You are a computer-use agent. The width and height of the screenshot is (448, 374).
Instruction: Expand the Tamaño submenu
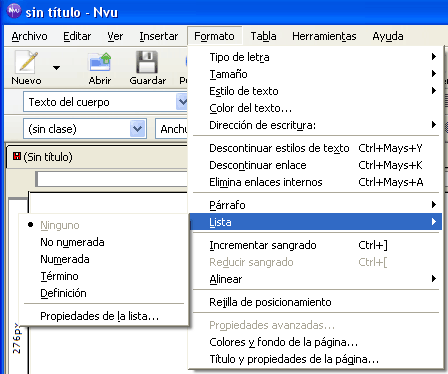315,74
